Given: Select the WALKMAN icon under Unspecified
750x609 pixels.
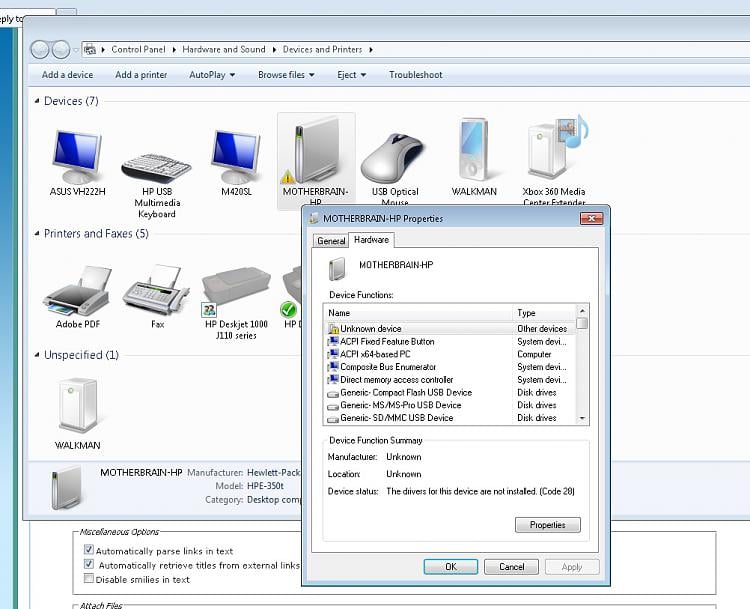Looking at the screenshot, I should [x=77, y=406].
